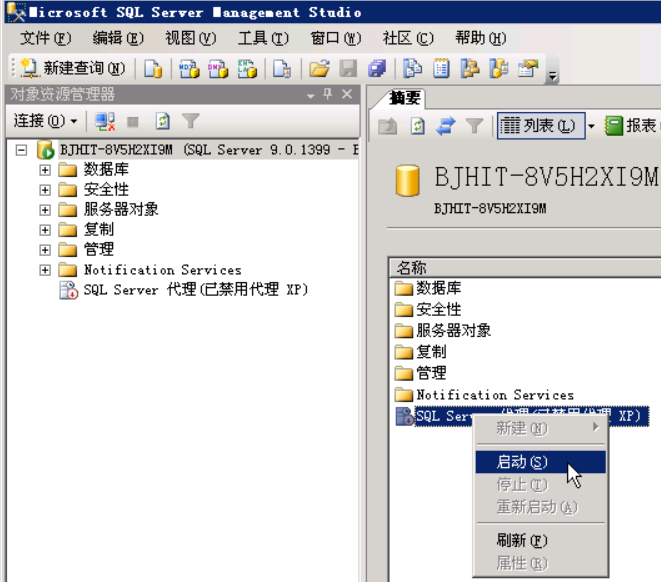Click the 名称 column header
661x582 pixels.
524,268
